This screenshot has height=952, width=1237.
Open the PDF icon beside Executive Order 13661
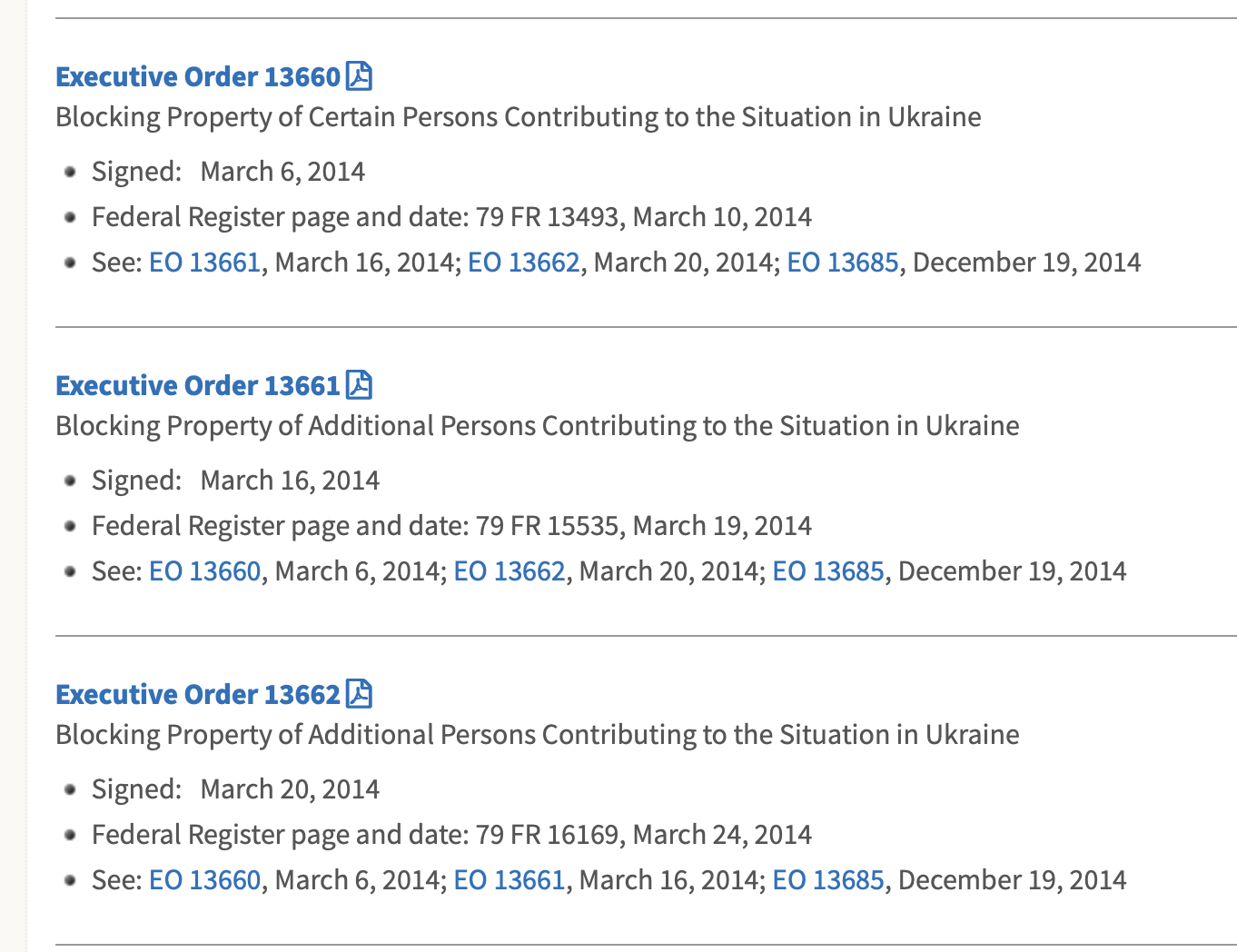tap(360, 385)
